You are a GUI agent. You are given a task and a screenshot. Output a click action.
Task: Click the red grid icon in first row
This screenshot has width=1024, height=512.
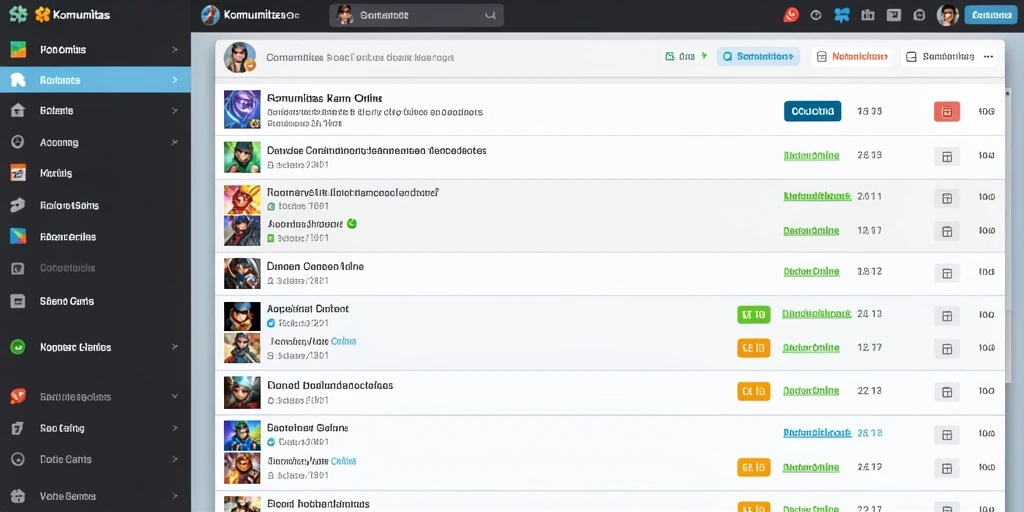pos(947,112)
